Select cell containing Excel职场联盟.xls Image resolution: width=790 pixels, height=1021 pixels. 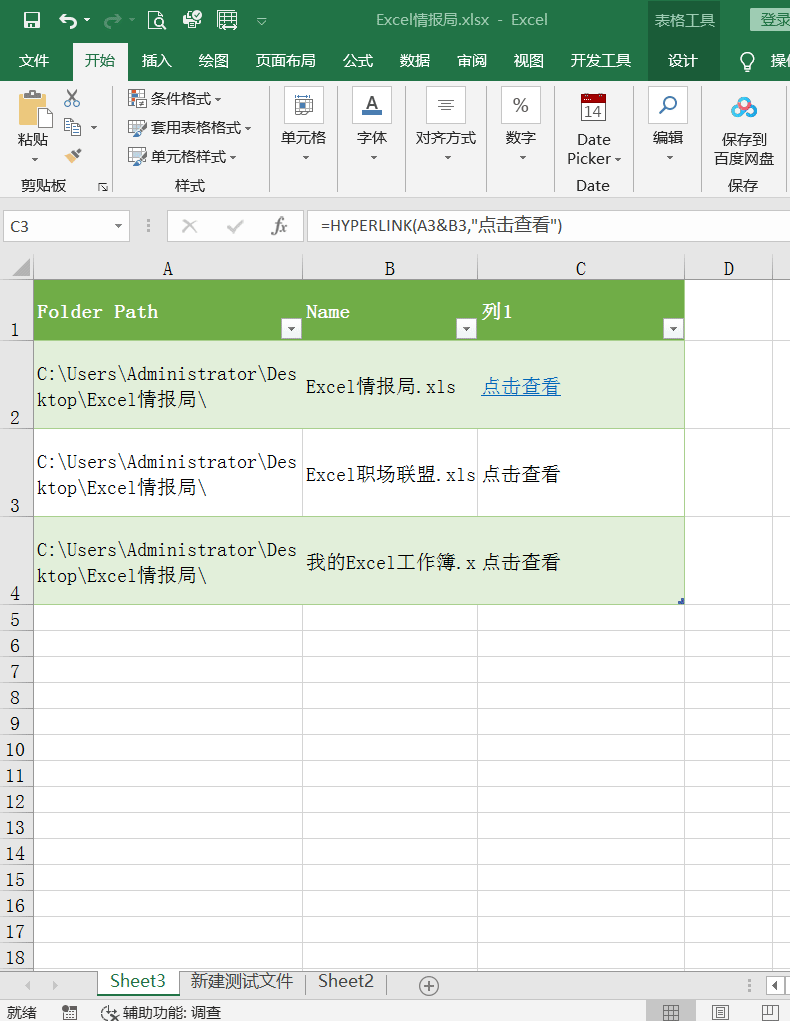[390, 473]
